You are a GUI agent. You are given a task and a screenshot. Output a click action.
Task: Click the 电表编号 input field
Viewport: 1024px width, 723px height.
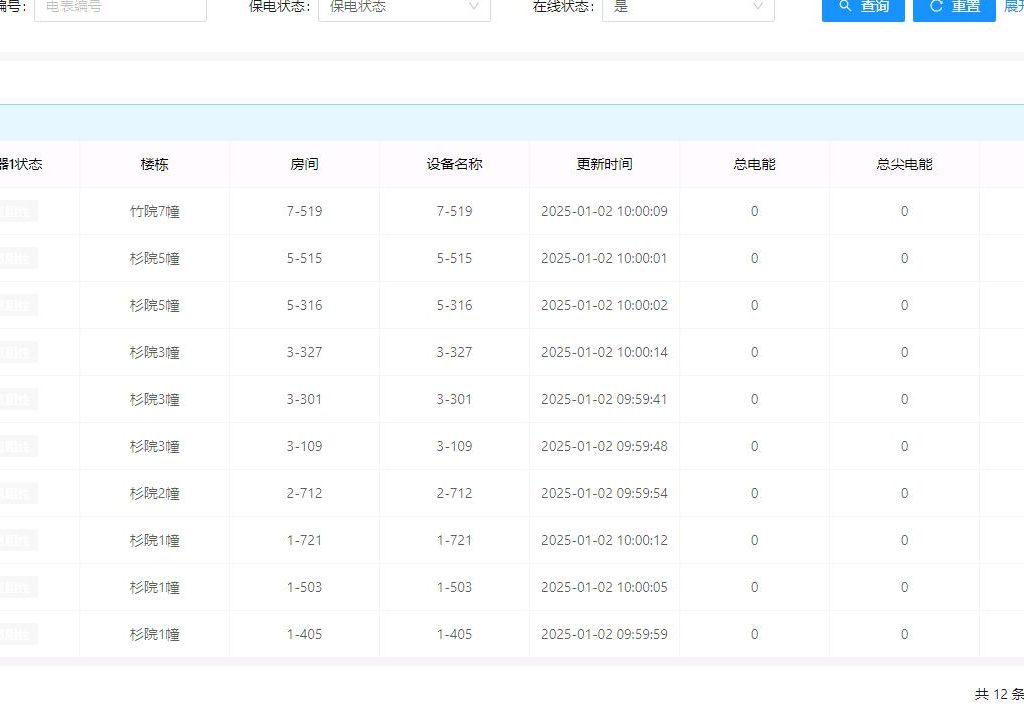coord(120,8)
